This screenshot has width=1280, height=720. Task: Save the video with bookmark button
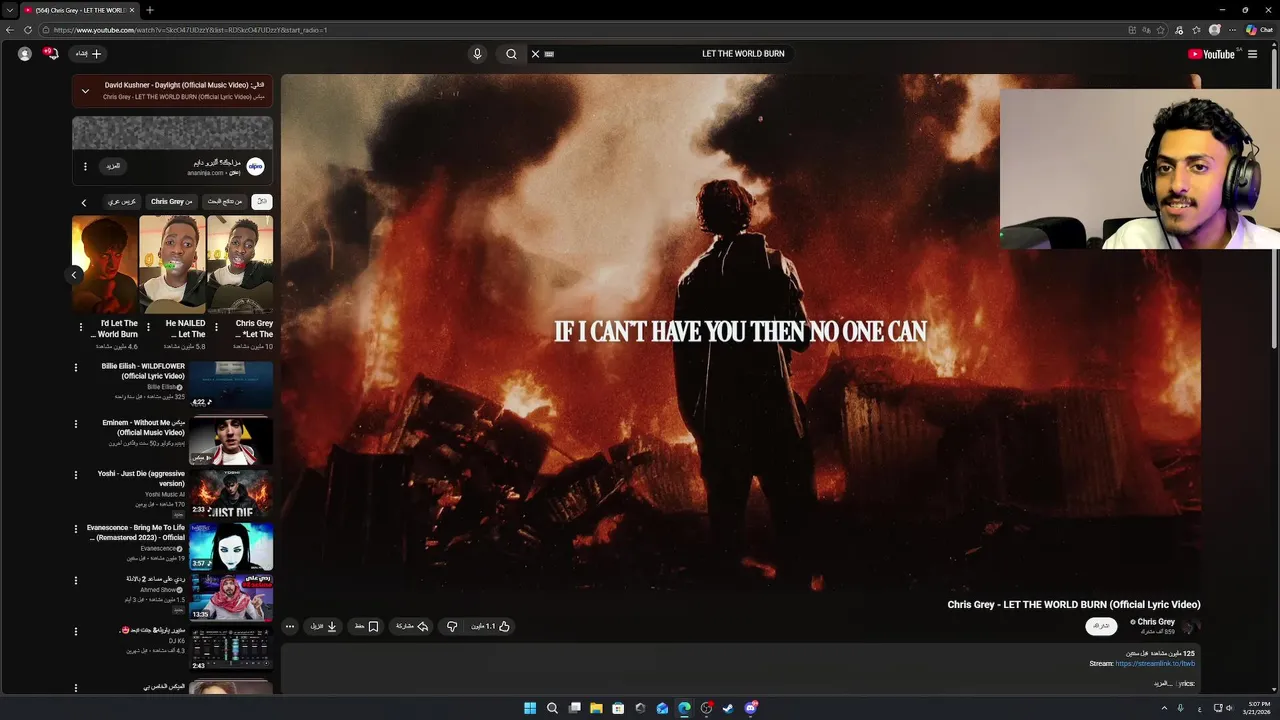coord(366,626)
